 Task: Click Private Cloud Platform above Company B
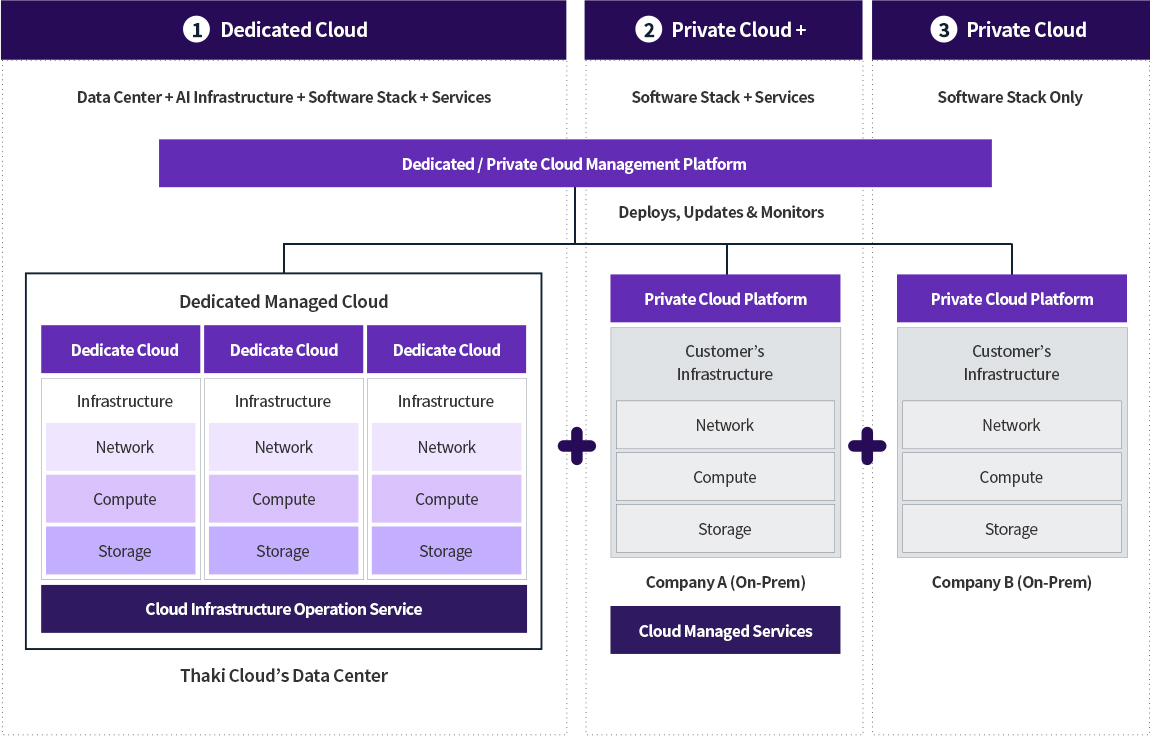tap(1011, 299)
